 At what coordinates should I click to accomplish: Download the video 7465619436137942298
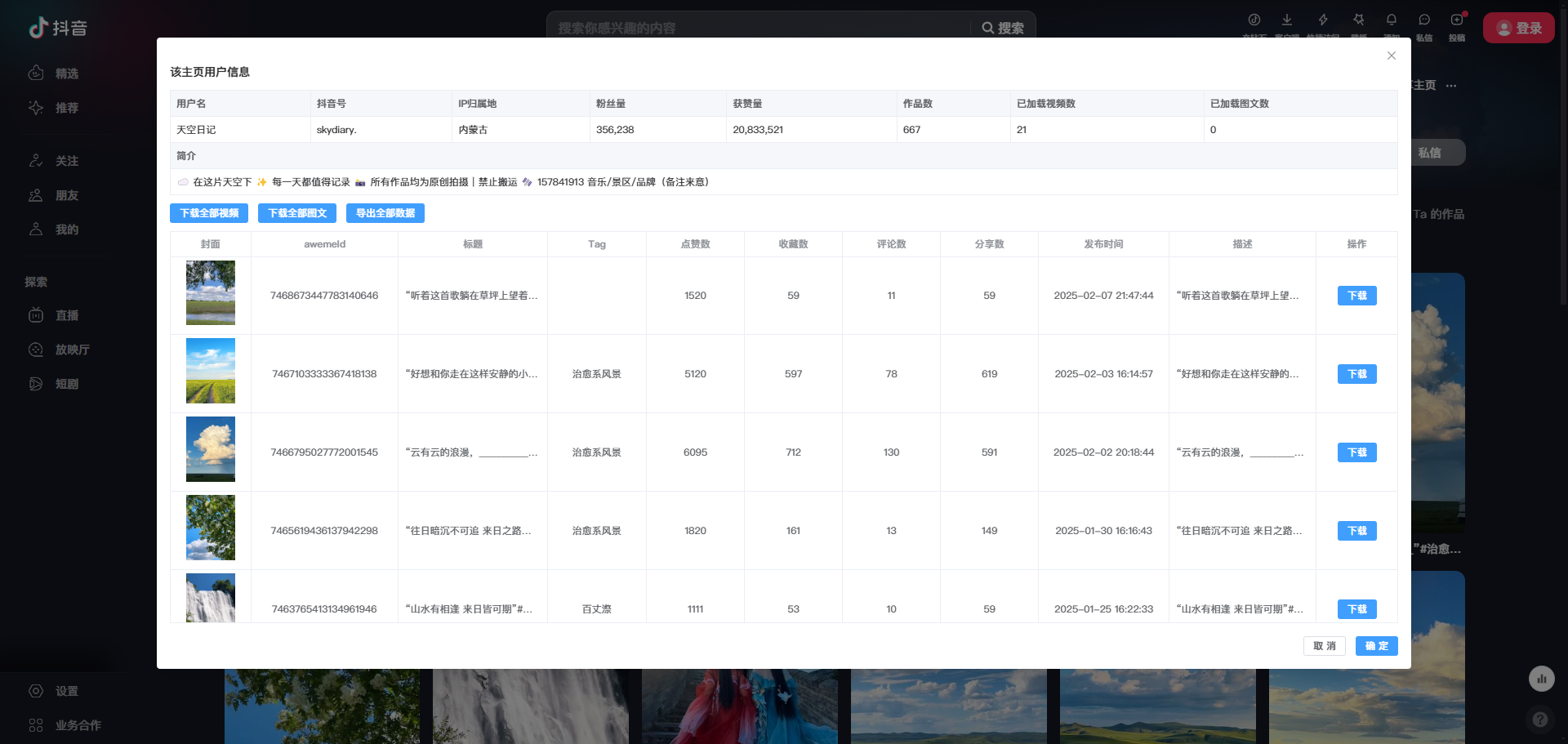(x=1357, y=531)
